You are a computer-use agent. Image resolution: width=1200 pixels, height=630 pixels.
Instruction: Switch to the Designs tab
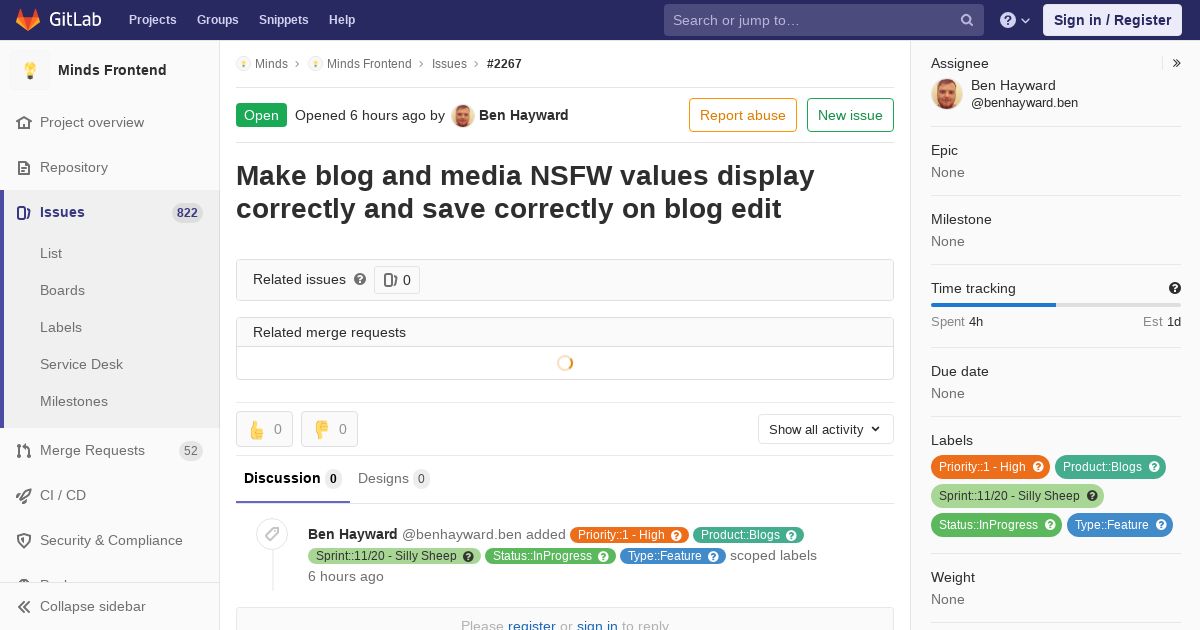(x=394, y=479)
